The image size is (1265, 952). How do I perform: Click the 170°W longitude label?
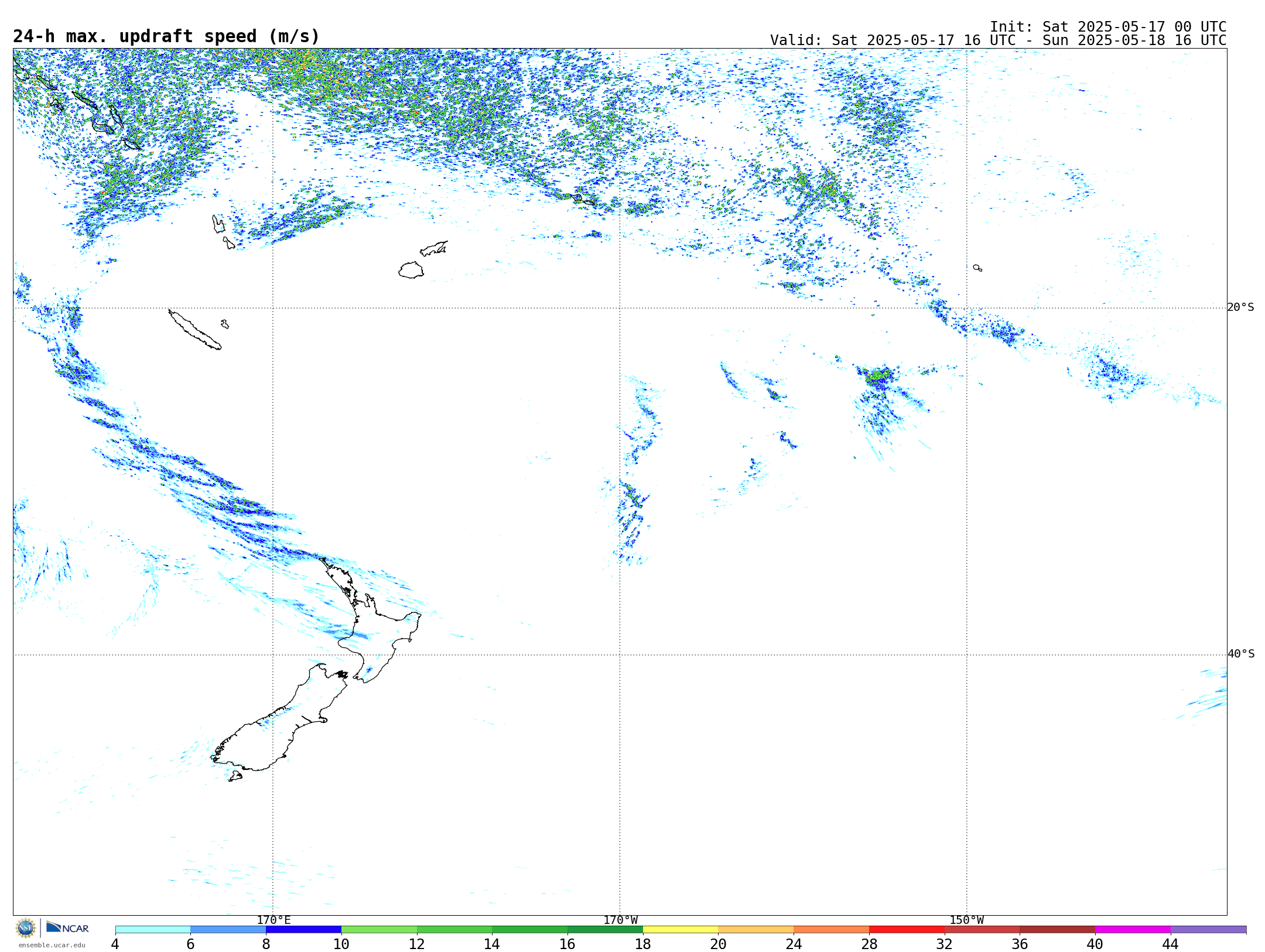point(620,920)
